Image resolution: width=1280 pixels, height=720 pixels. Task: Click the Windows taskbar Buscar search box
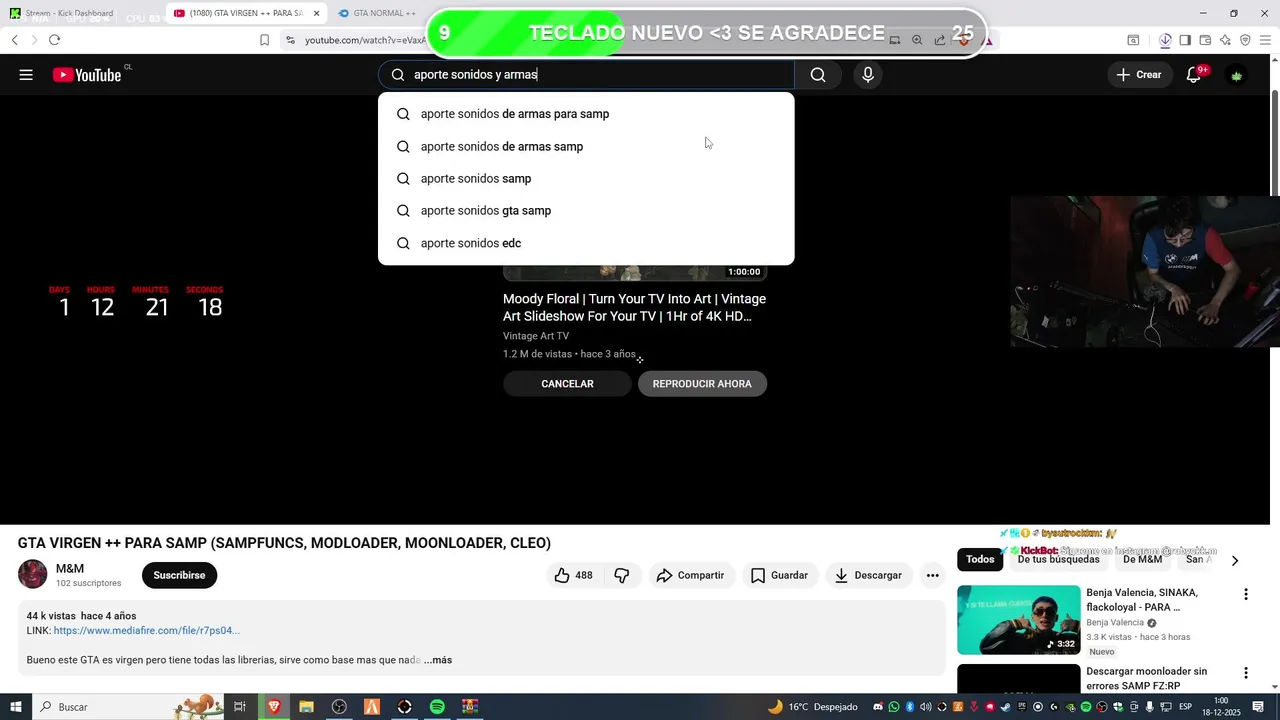click(x=127, y=707)
